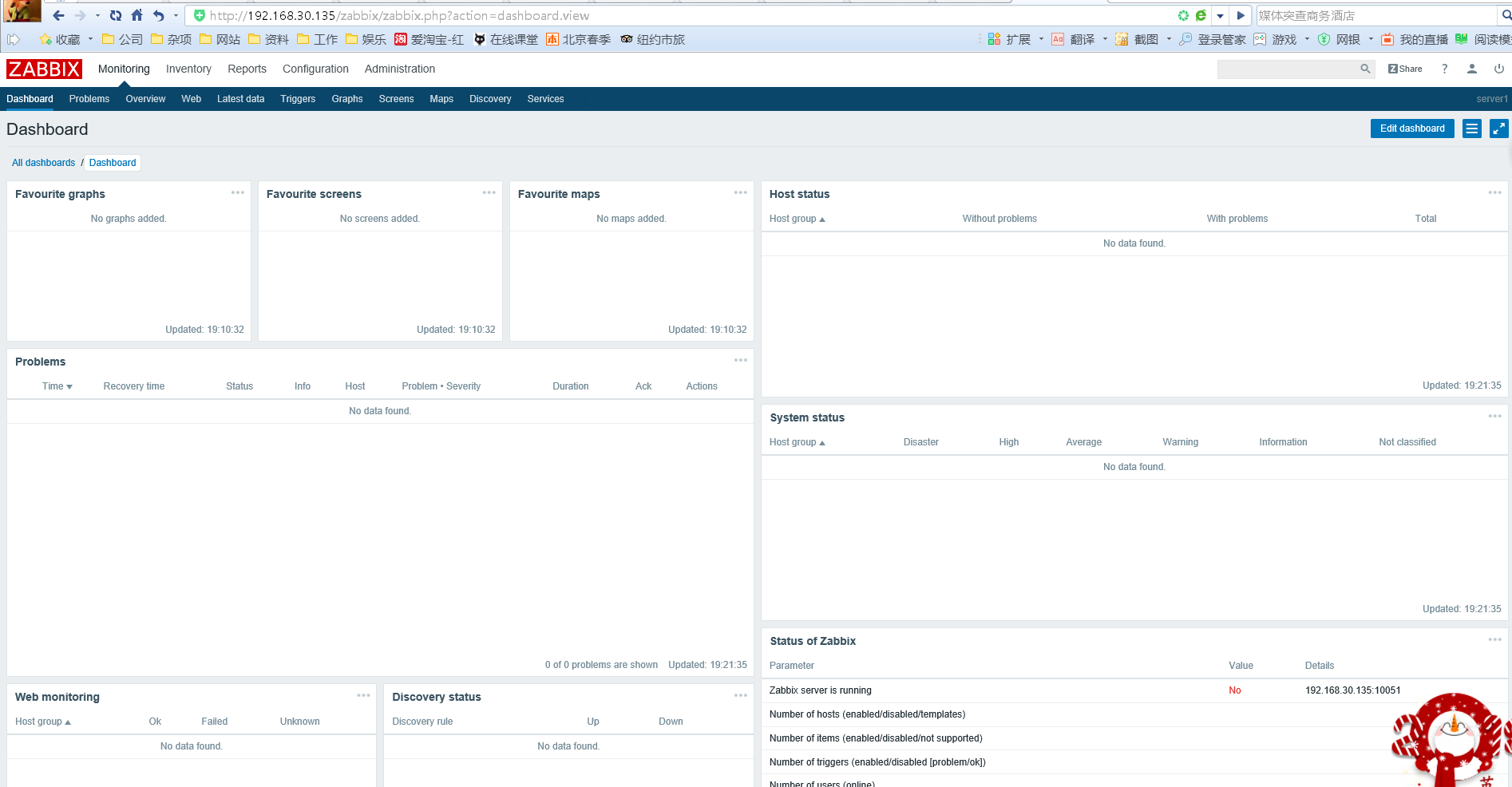The width and height of the screenshot is (1512, 787).
Task: Open the Inventory menu
Action: (x=188, y=69)
